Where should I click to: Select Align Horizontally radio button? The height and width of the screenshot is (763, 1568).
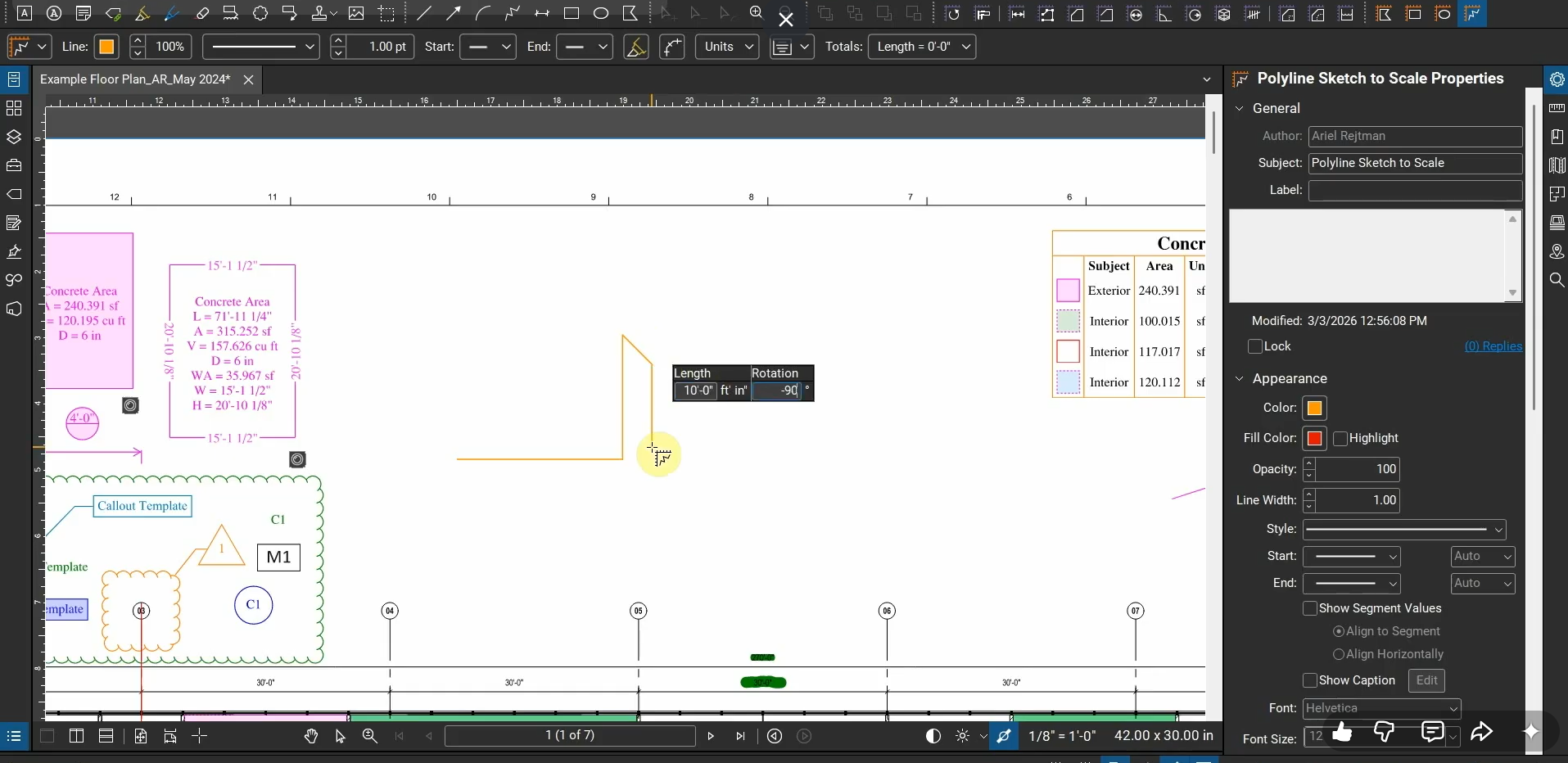coord(1339,655)
